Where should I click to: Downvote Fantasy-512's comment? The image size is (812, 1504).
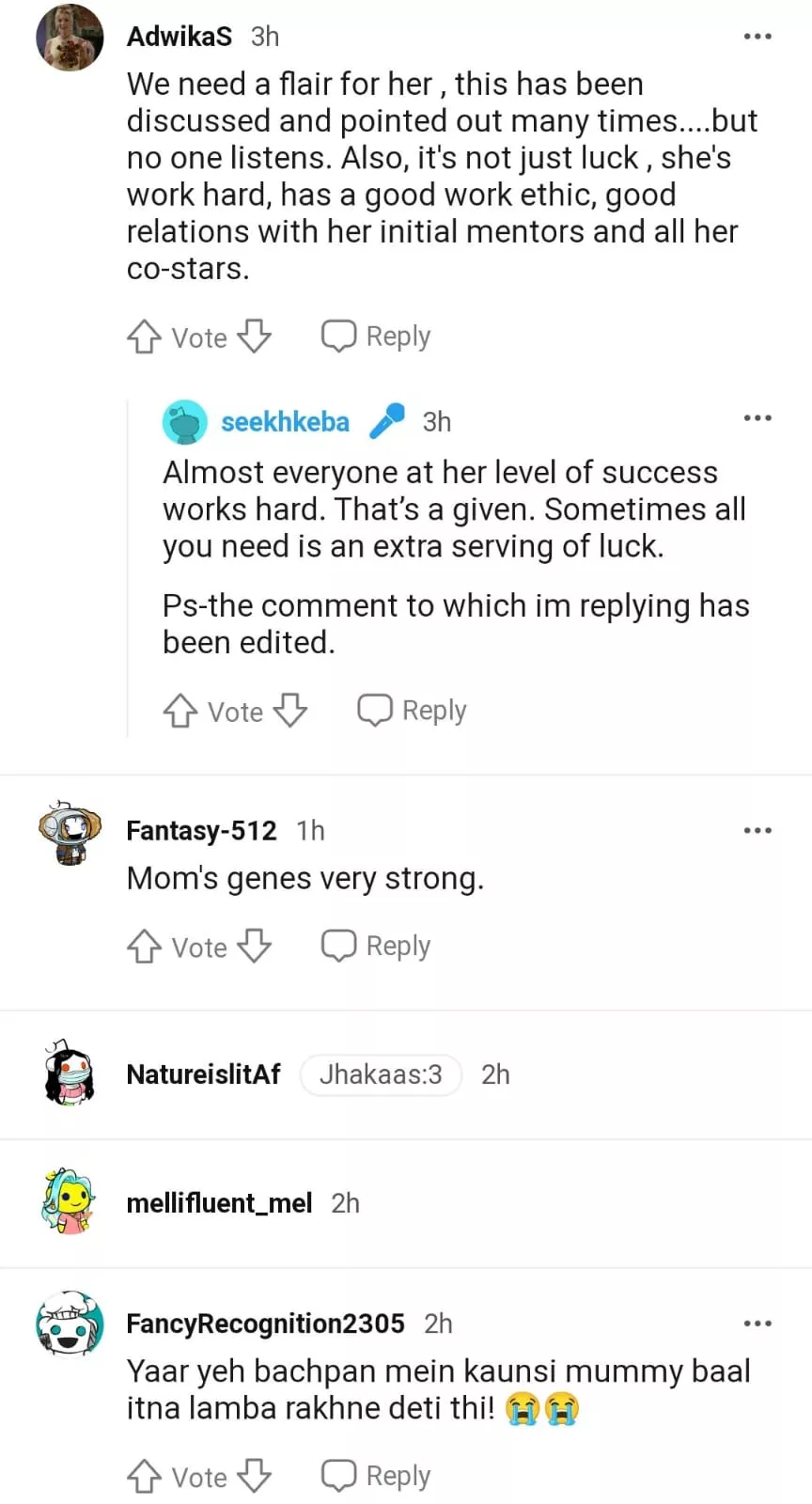tap(254, 946)
